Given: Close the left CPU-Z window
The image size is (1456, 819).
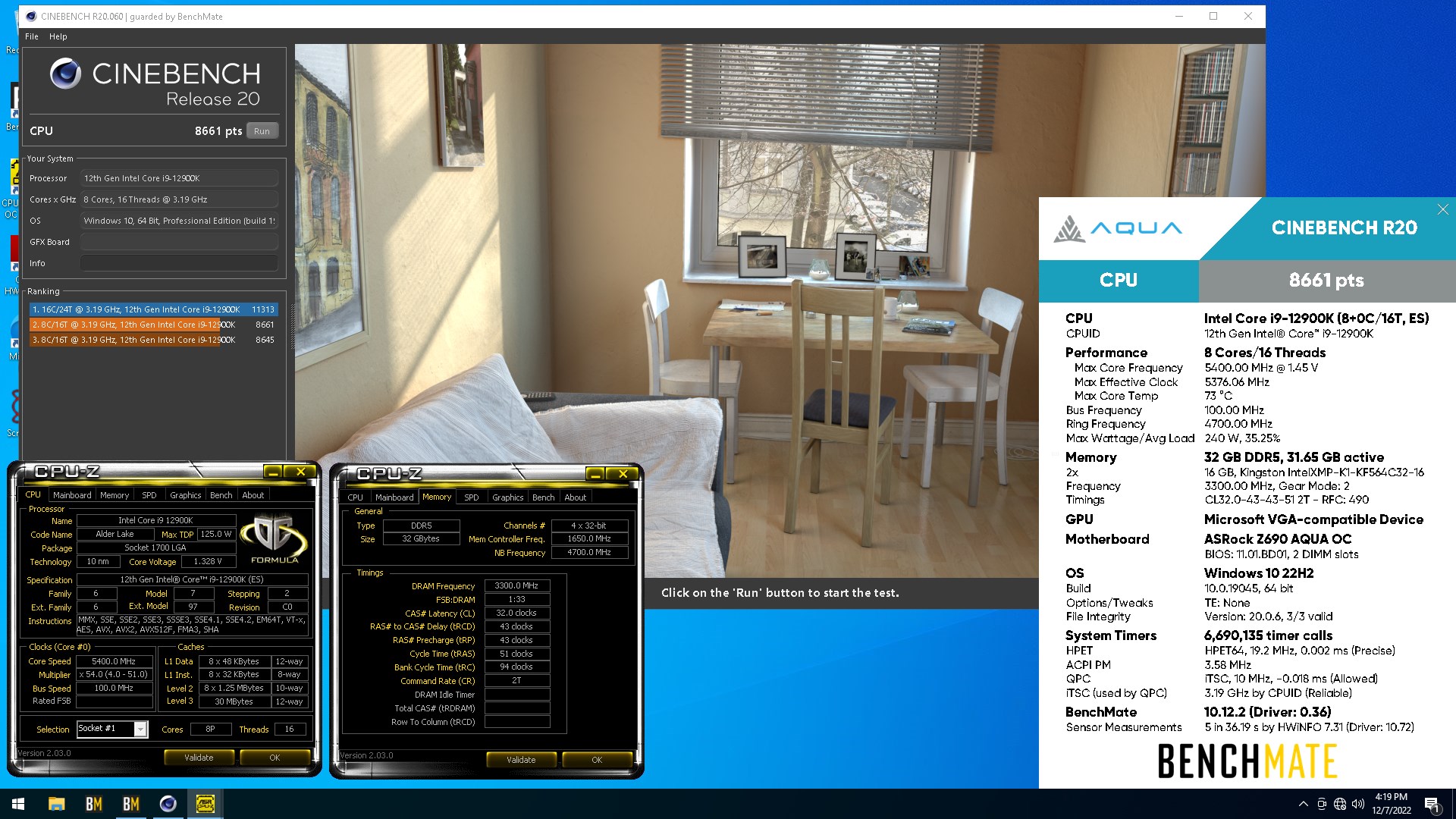Looking at the screenshot, I should click(x=301, y=472).
